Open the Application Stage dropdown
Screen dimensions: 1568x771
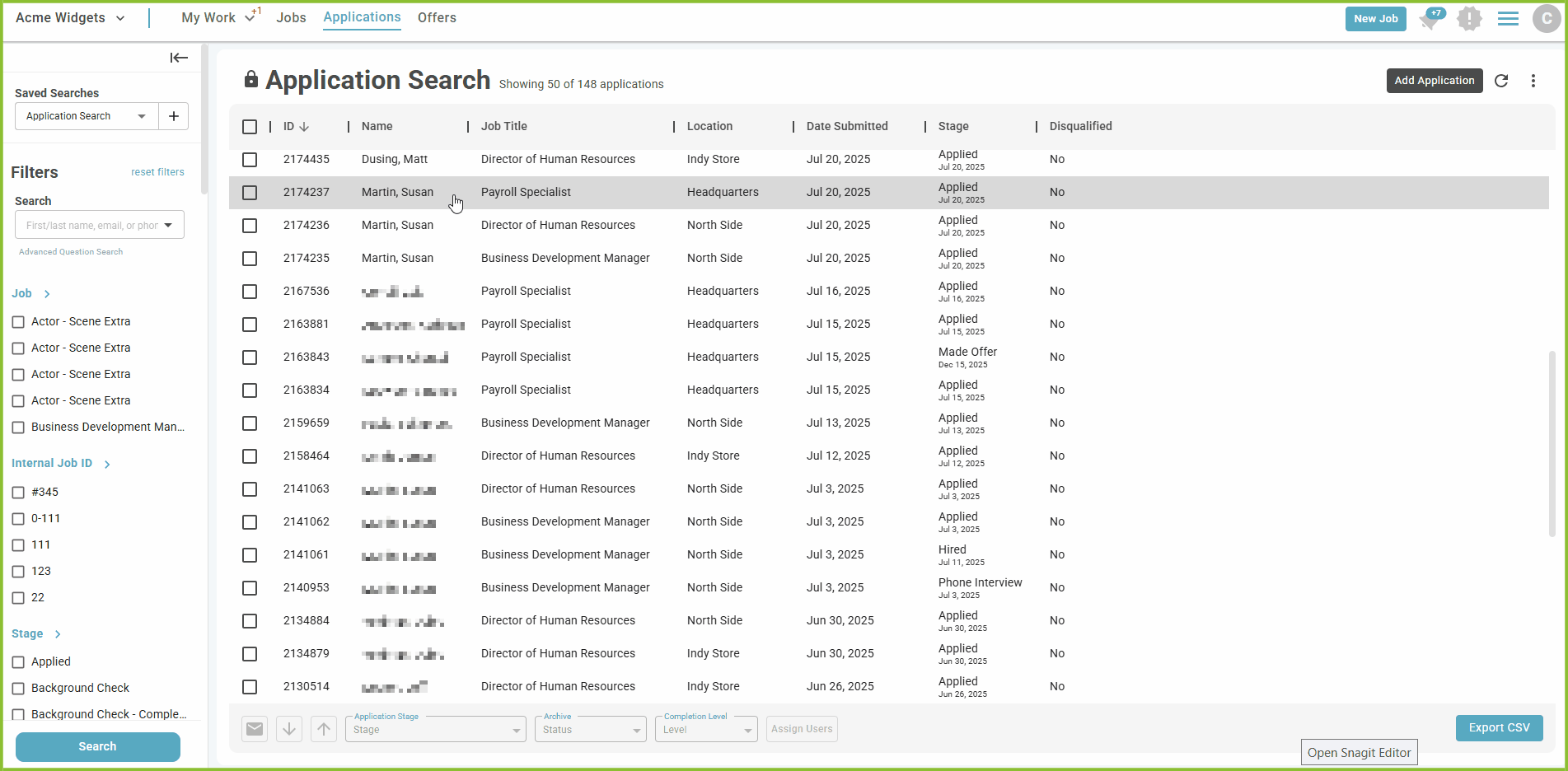435,730
